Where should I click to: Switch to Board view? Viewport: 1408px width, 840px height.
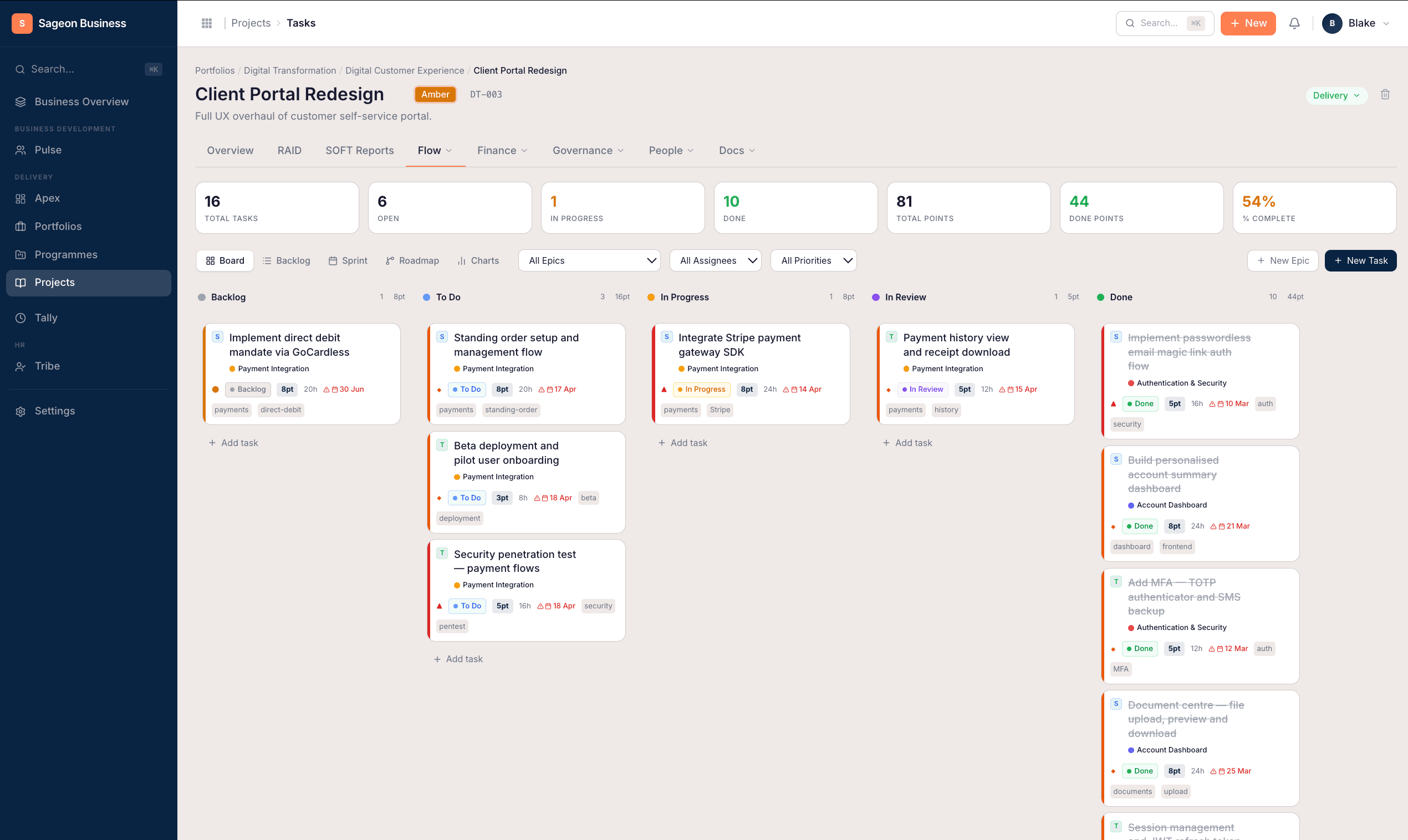[225, 261]
